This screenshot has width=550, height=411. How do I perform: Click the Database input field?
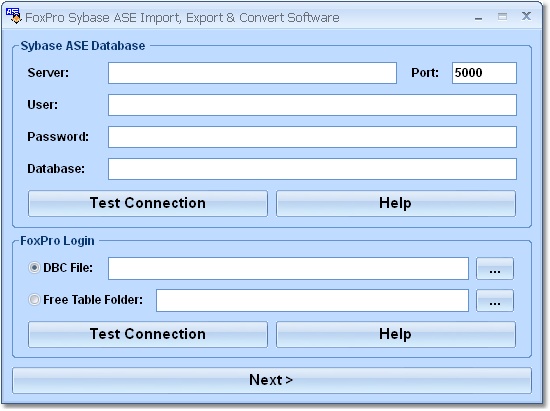coord(312,169)
